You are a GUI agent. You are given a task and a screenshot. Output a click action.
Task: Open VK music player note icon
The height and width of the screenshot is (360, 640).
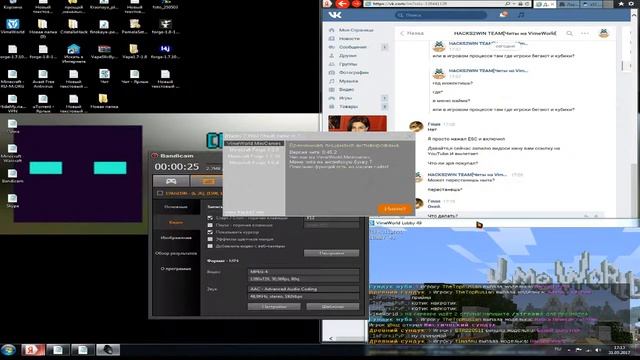tap(521, 15)
